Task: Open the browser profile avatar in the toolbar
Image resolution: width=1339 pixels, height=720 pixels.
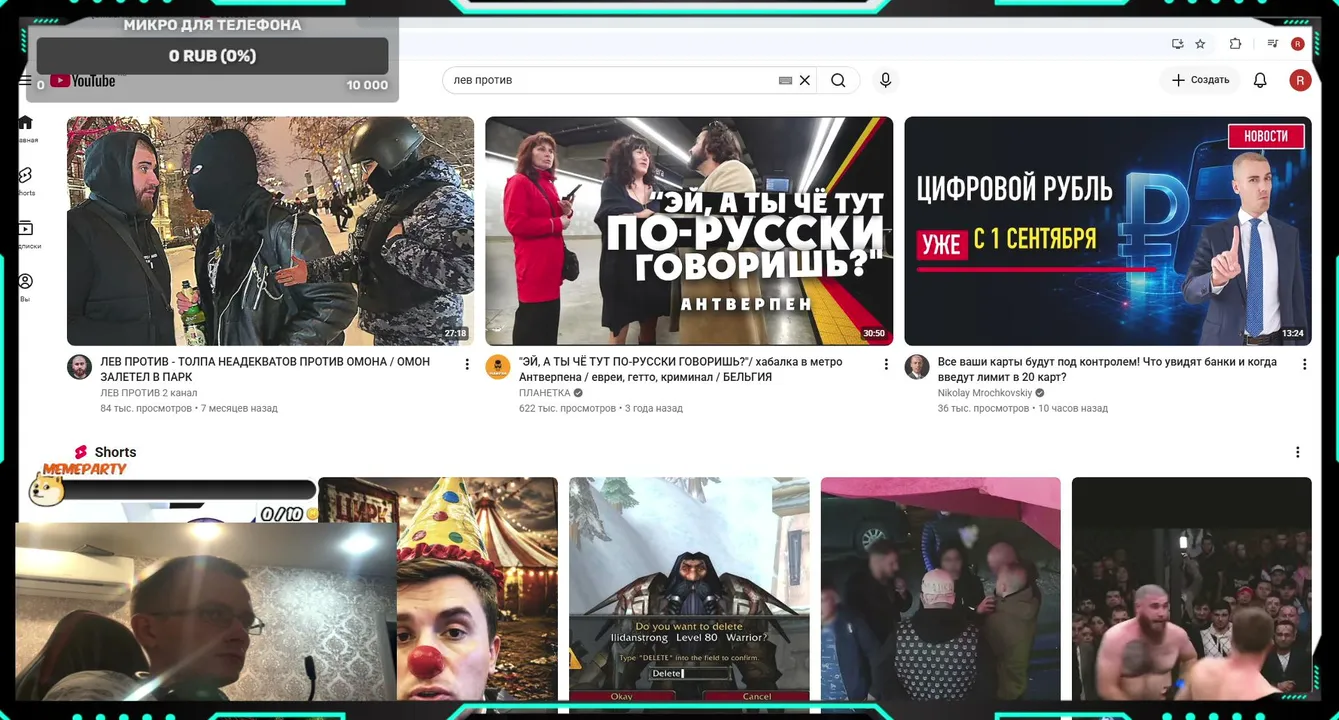Action: [1297, 44]
